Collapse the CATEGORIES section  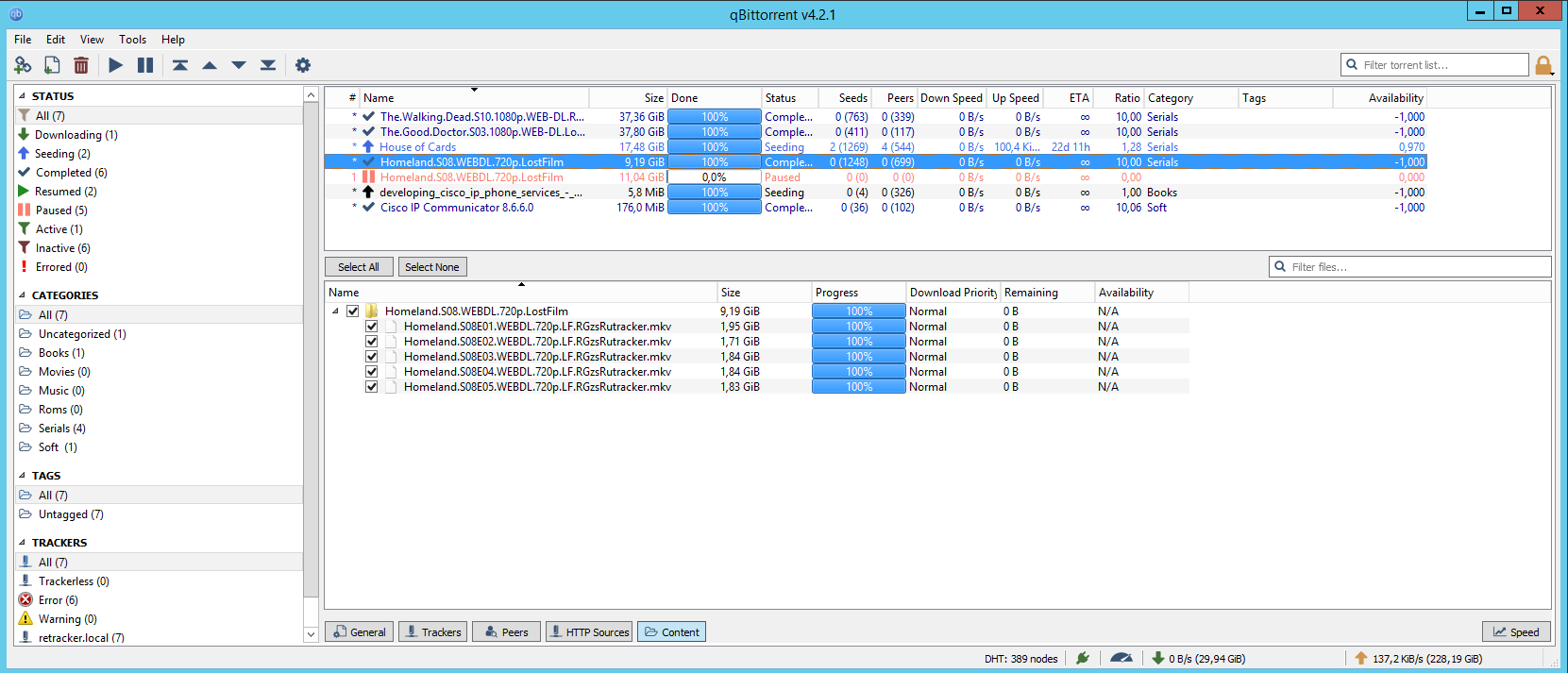[x=23, y=295]
